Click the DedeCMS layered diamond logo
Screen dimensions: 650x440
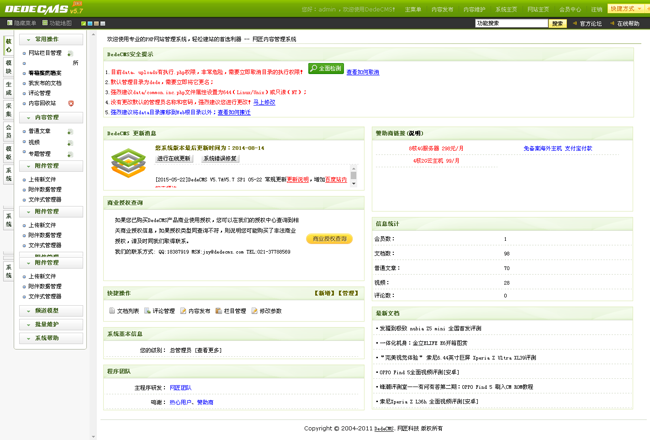tap(129, 163)
